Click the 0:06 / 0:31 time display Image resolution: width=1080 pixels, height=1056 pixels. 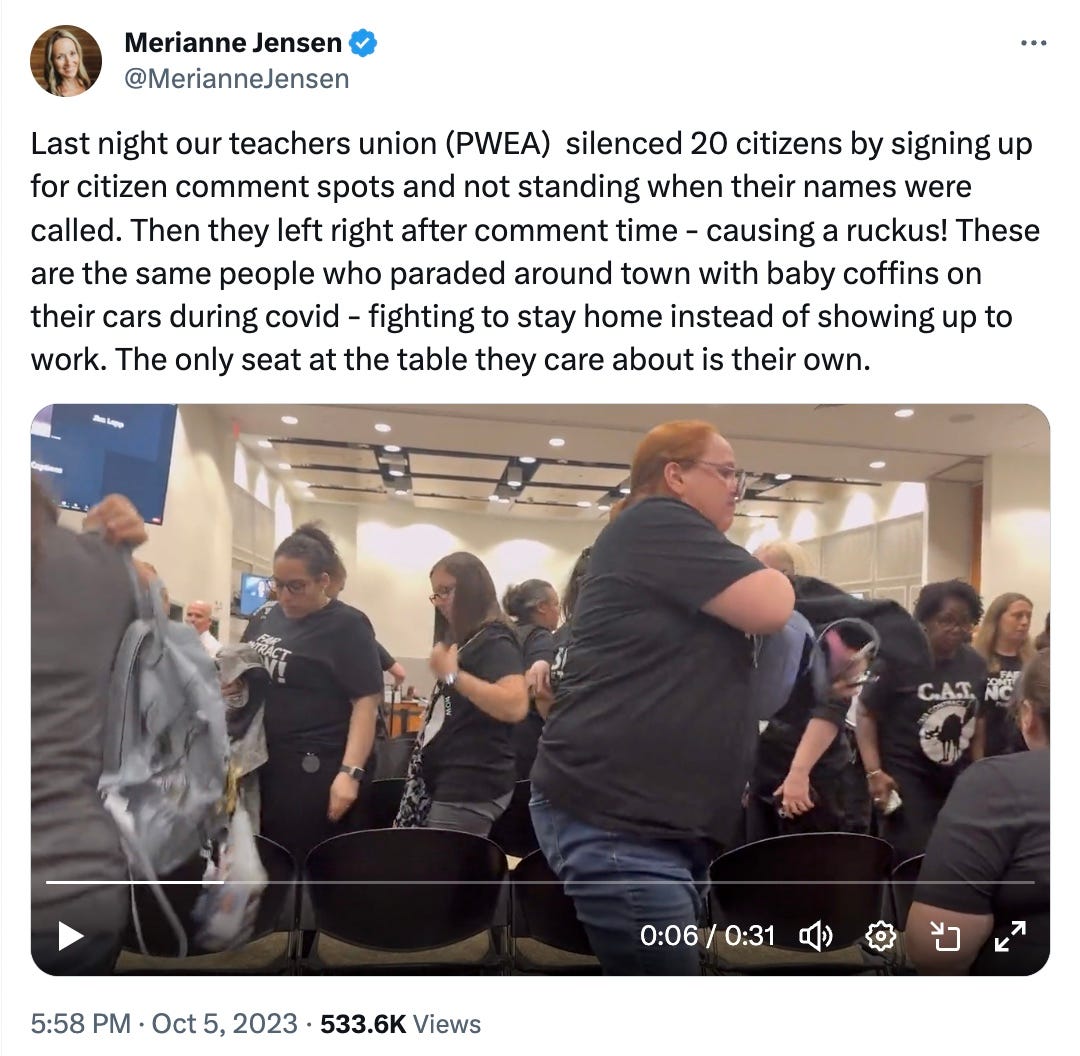click(707, 935)
